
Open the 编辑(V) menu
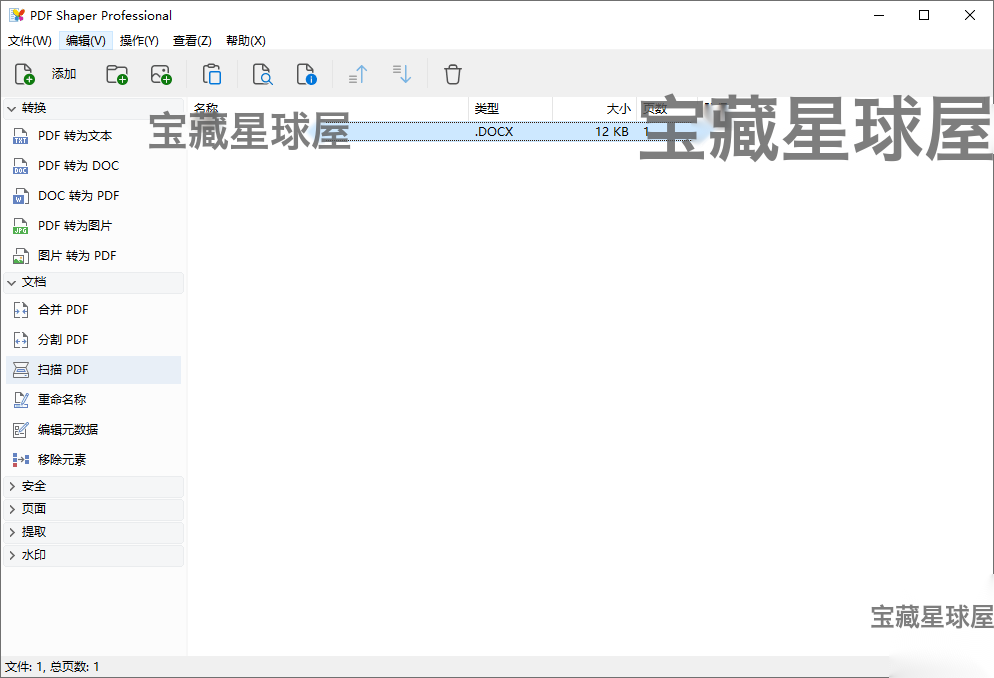point(86,41)
